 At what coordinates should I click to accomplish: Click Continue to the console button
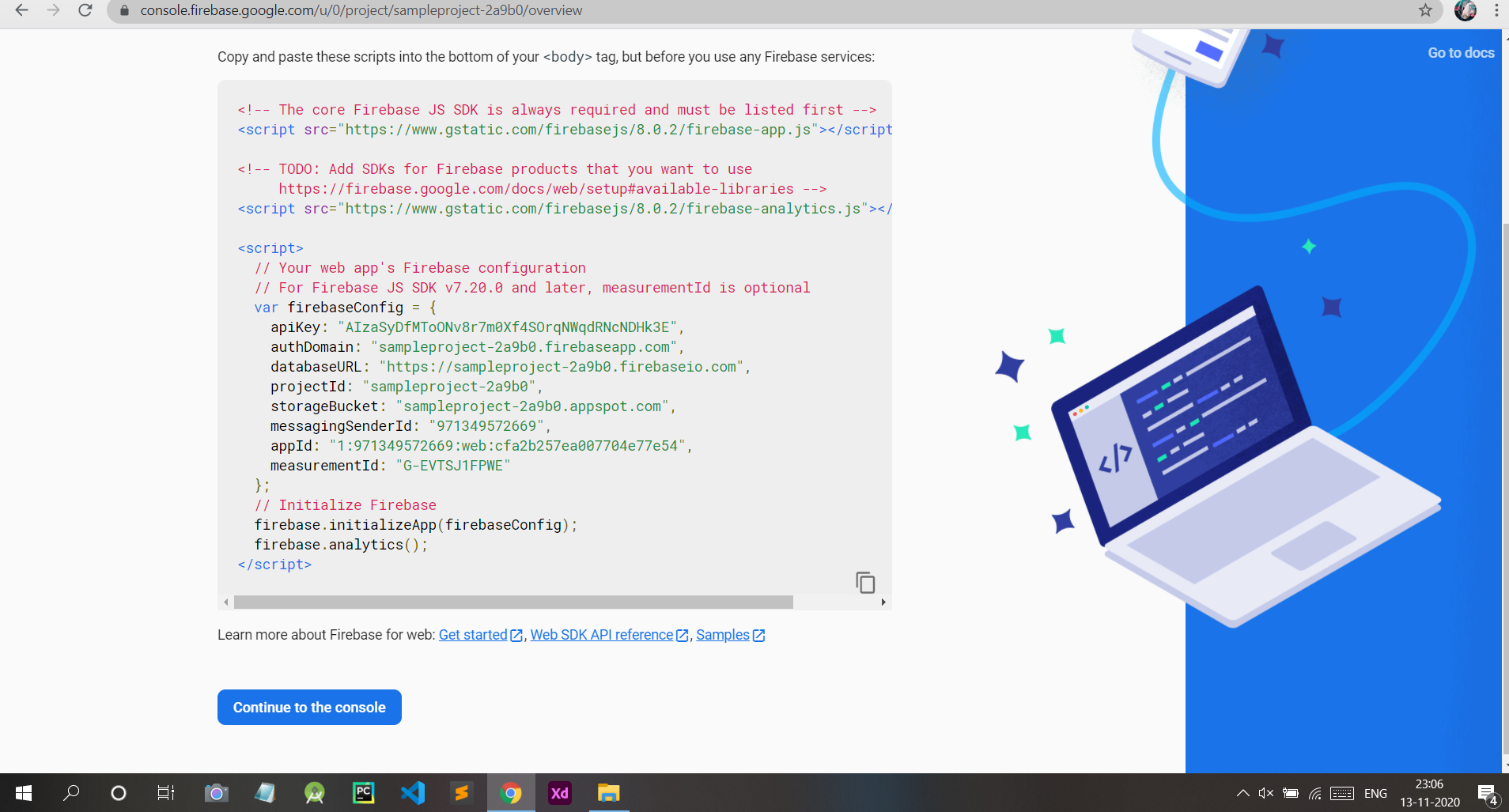click(x=309, y=707)
